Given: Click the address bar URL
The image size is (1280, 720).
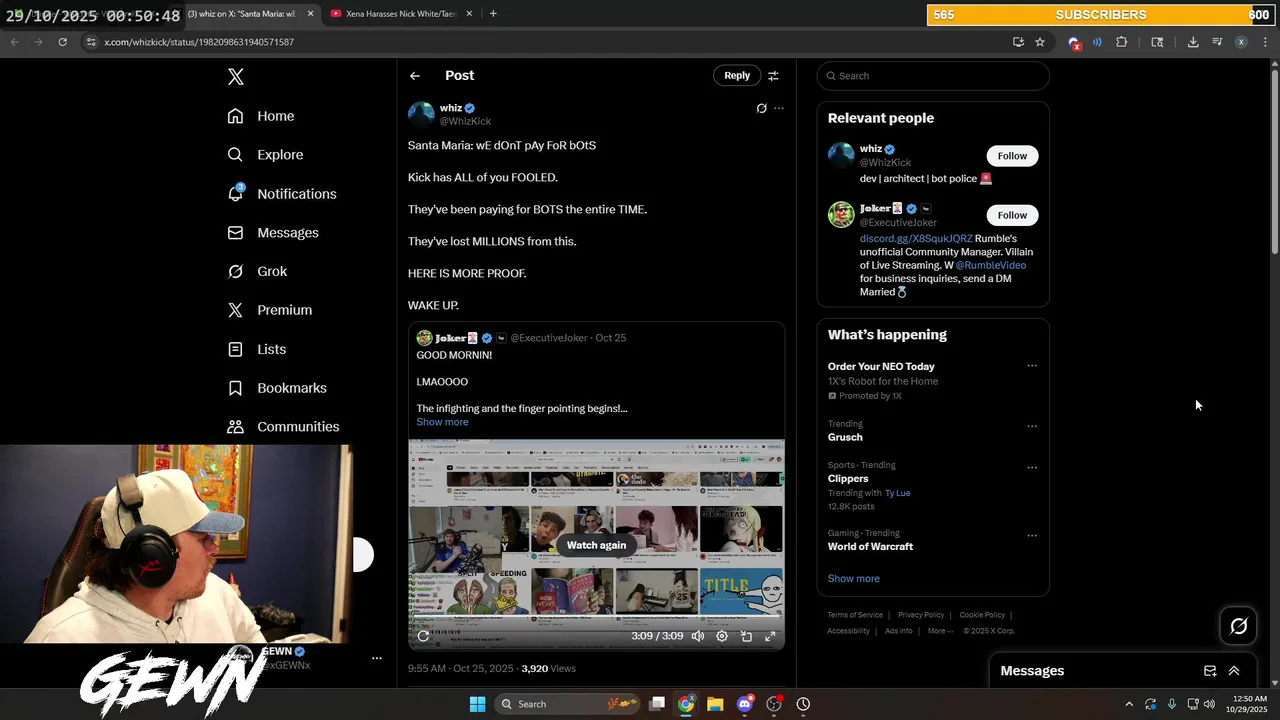Looking at the screenshot, I should click(x=199, y=42).
